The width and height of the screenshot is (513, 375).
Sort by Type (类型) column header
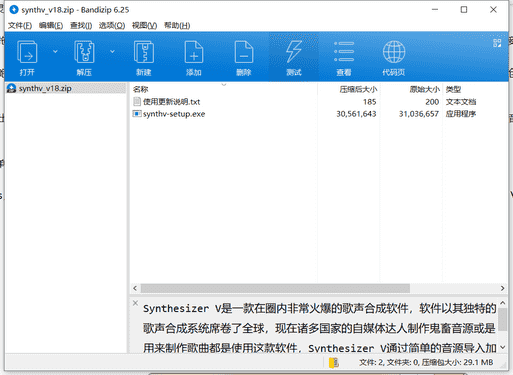475,89
